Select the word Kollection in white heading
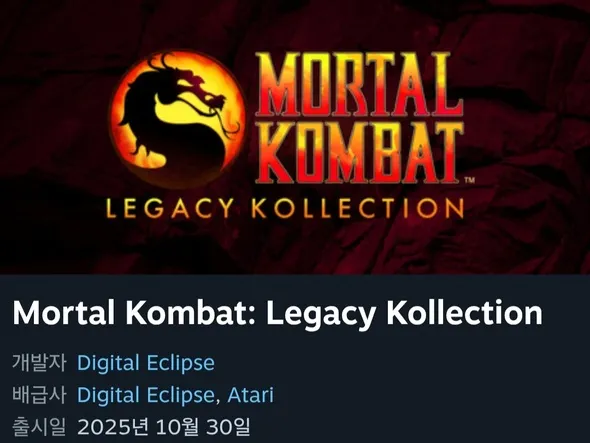This screenshot has height=443, width=590. click(x=464, y=313)
